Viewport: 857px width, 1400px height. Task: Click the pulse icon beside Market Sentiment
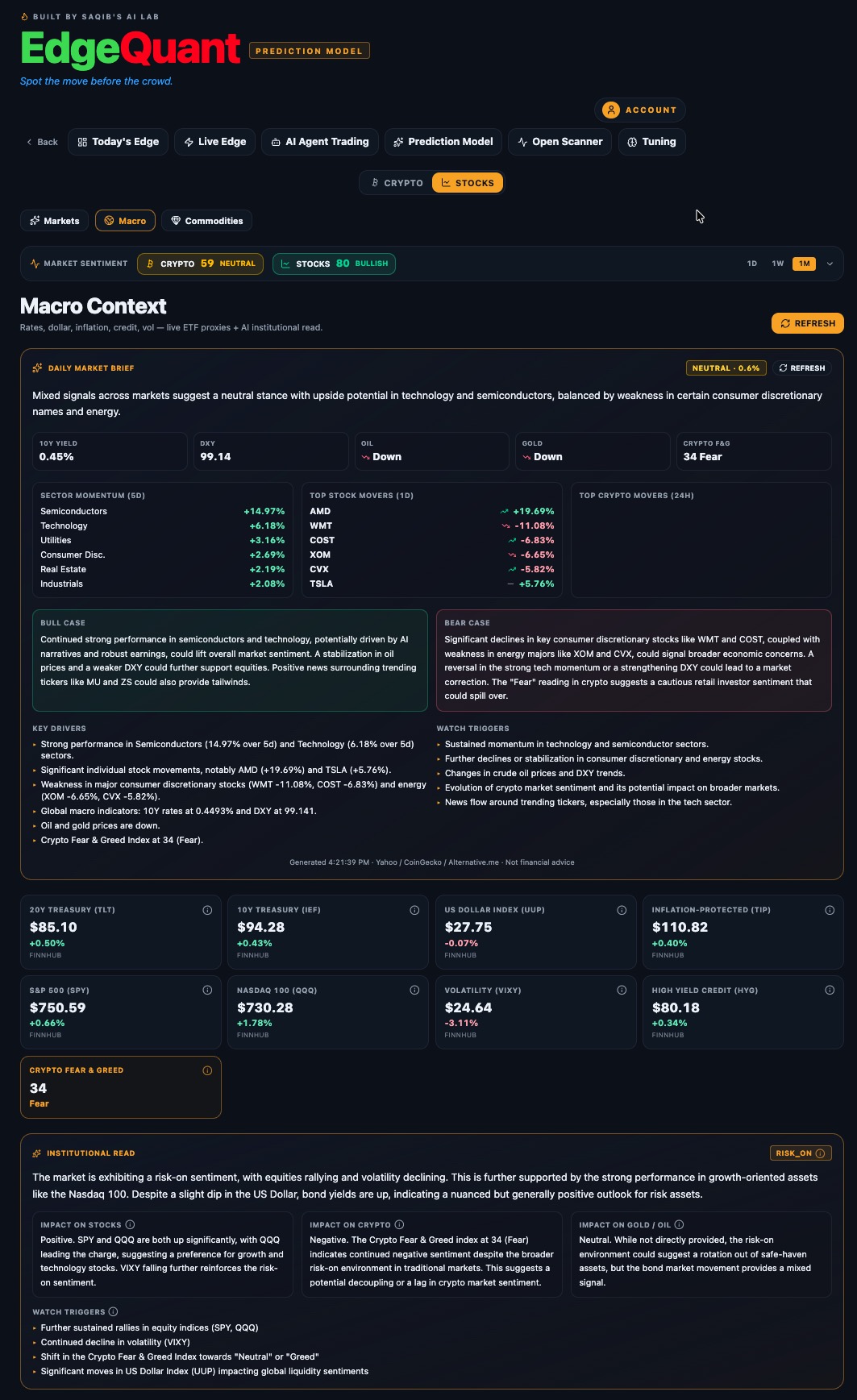[x=35, y=264]
